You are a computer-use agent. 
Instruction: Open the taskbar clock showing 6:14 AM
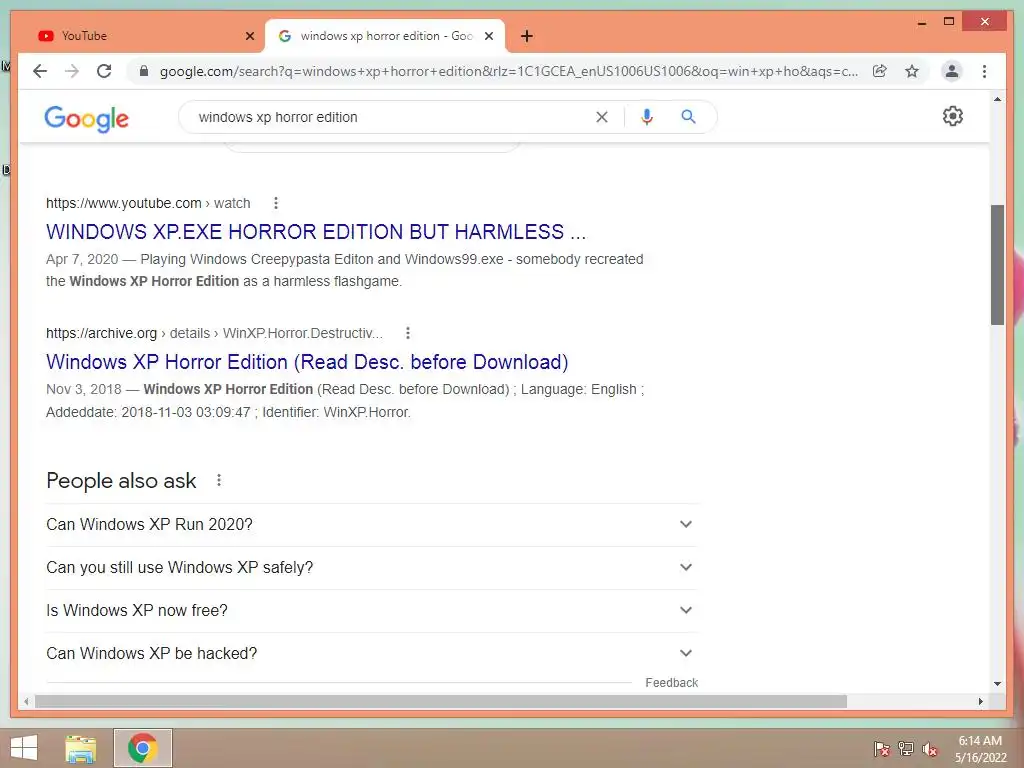click(x=980, y=749)
